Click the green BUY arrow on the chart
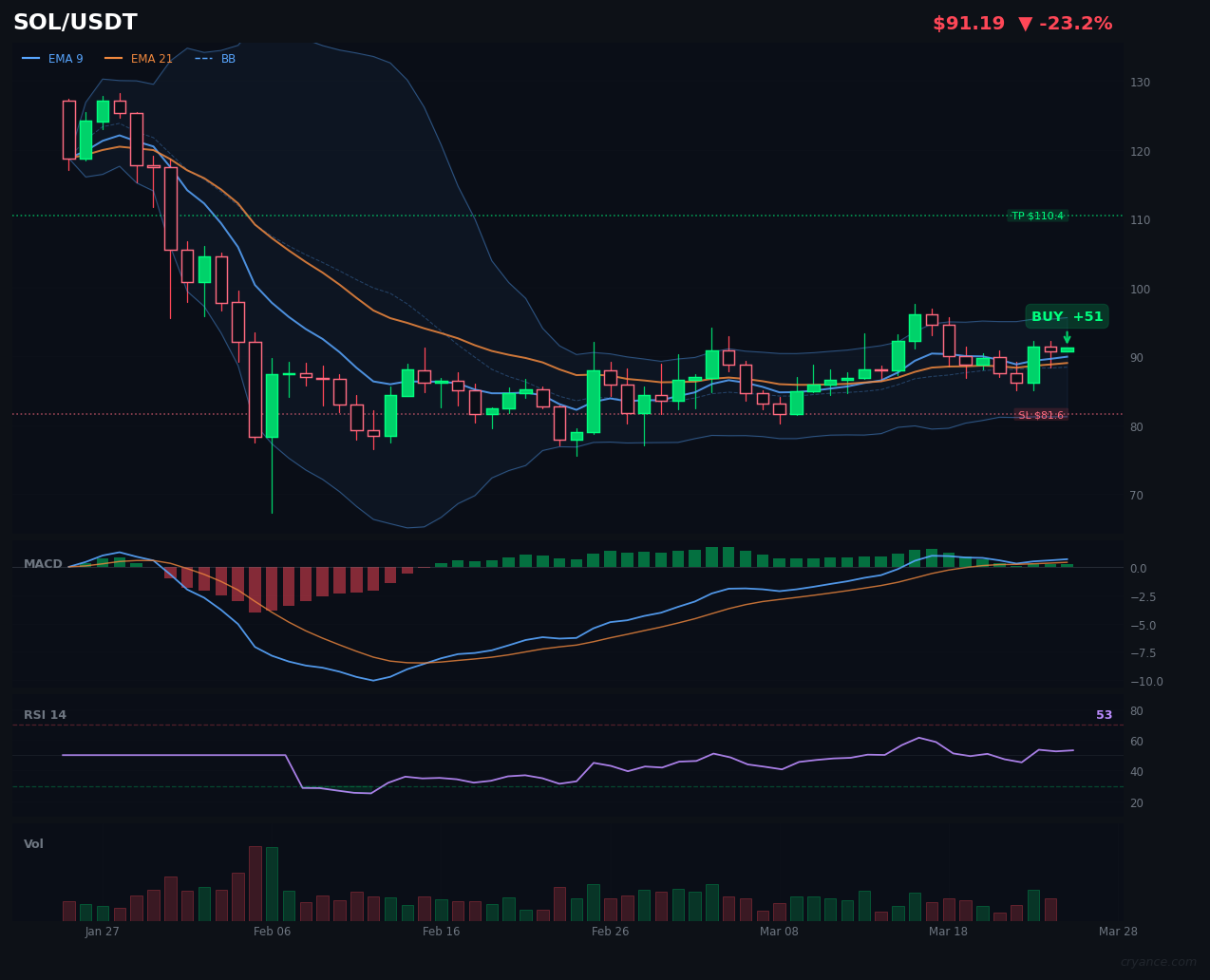The height and width of the screenshot is (980, 1210). [x=1067, y=335]
